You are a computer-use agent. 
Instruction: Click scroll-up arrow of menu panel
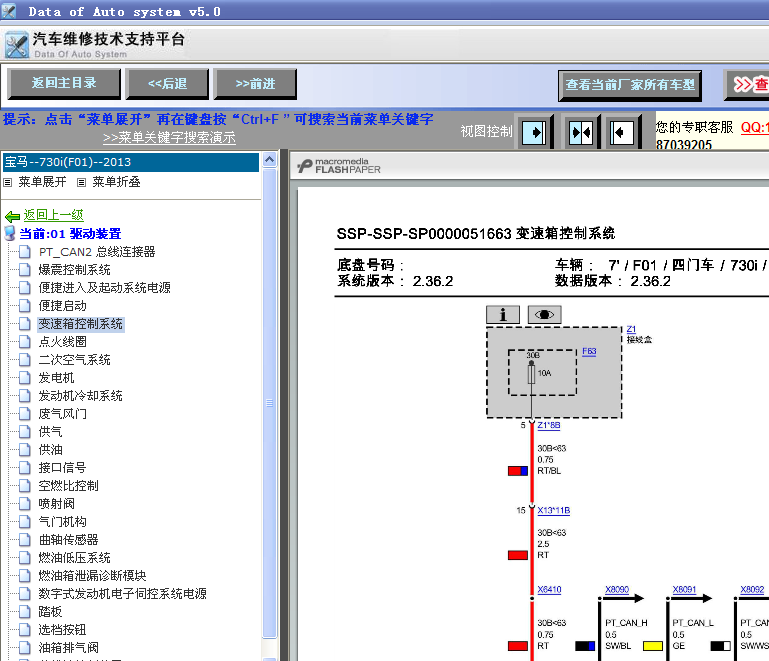click(269, 160)
